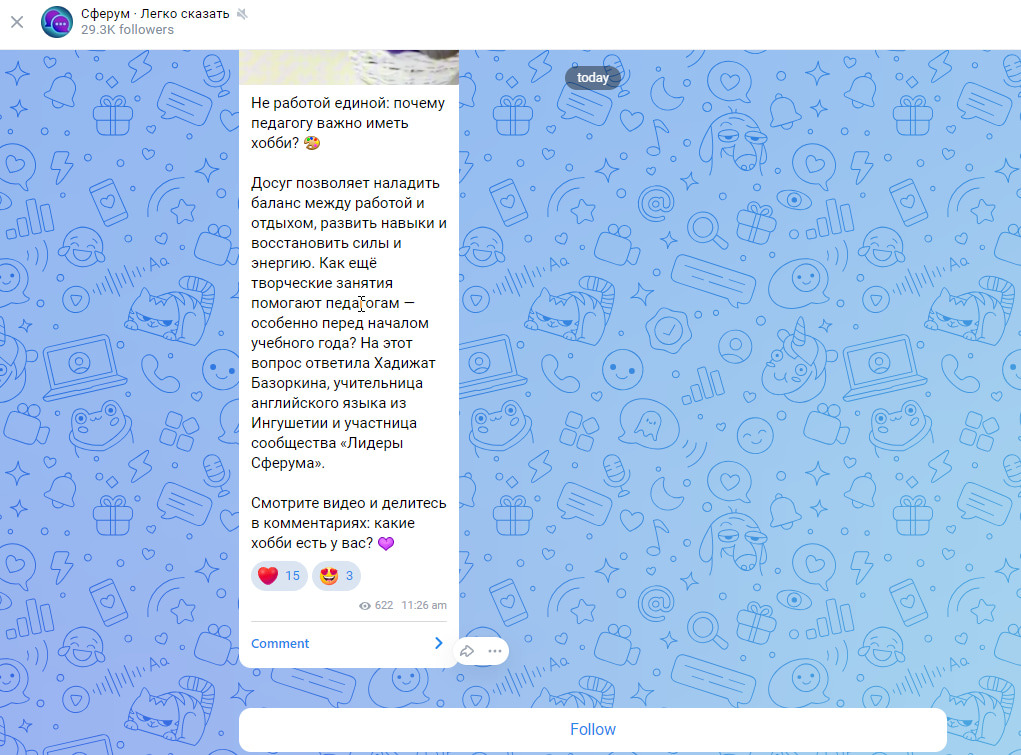Click the 622 views count

[384, 605]
